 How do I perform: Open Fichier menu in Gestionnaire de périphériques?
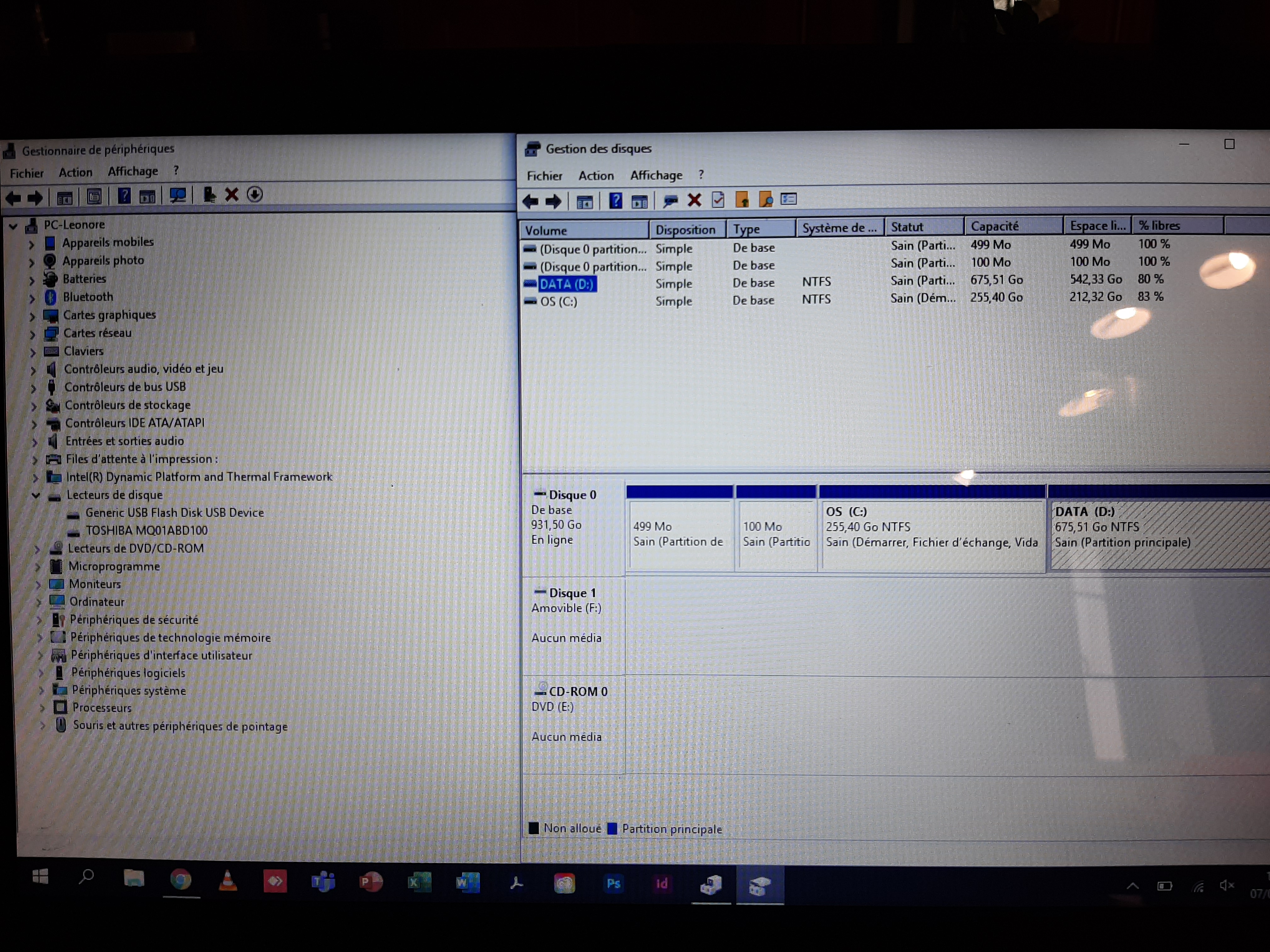(26, 173)
